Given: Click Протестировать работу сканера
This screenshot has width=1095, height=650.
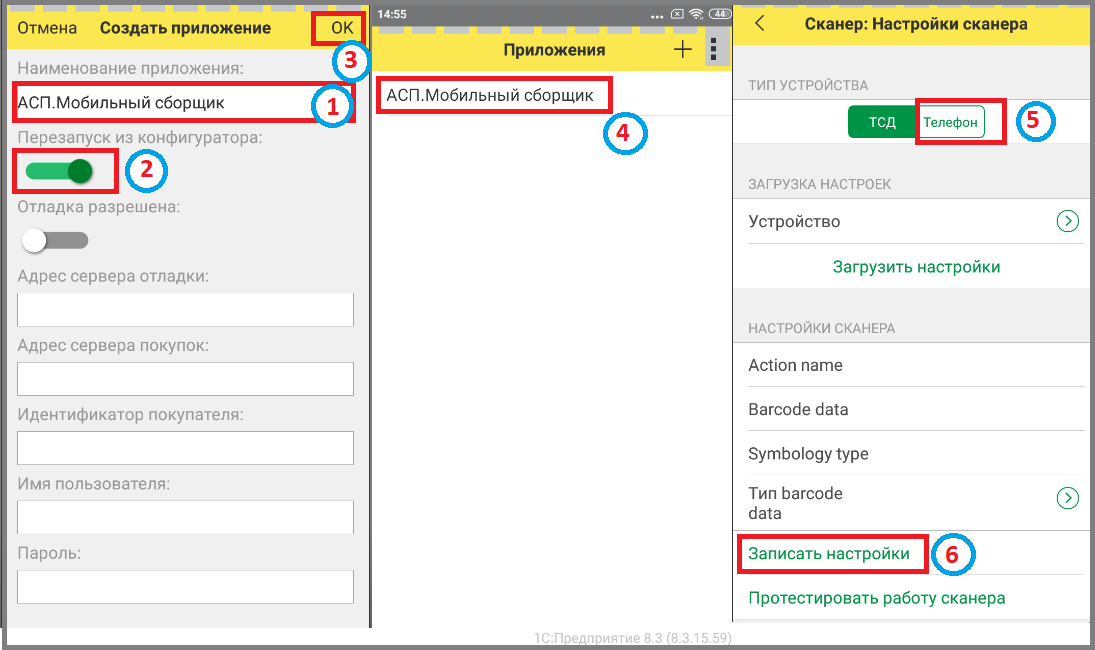Looking at the screenshot, I should [876, 598].
